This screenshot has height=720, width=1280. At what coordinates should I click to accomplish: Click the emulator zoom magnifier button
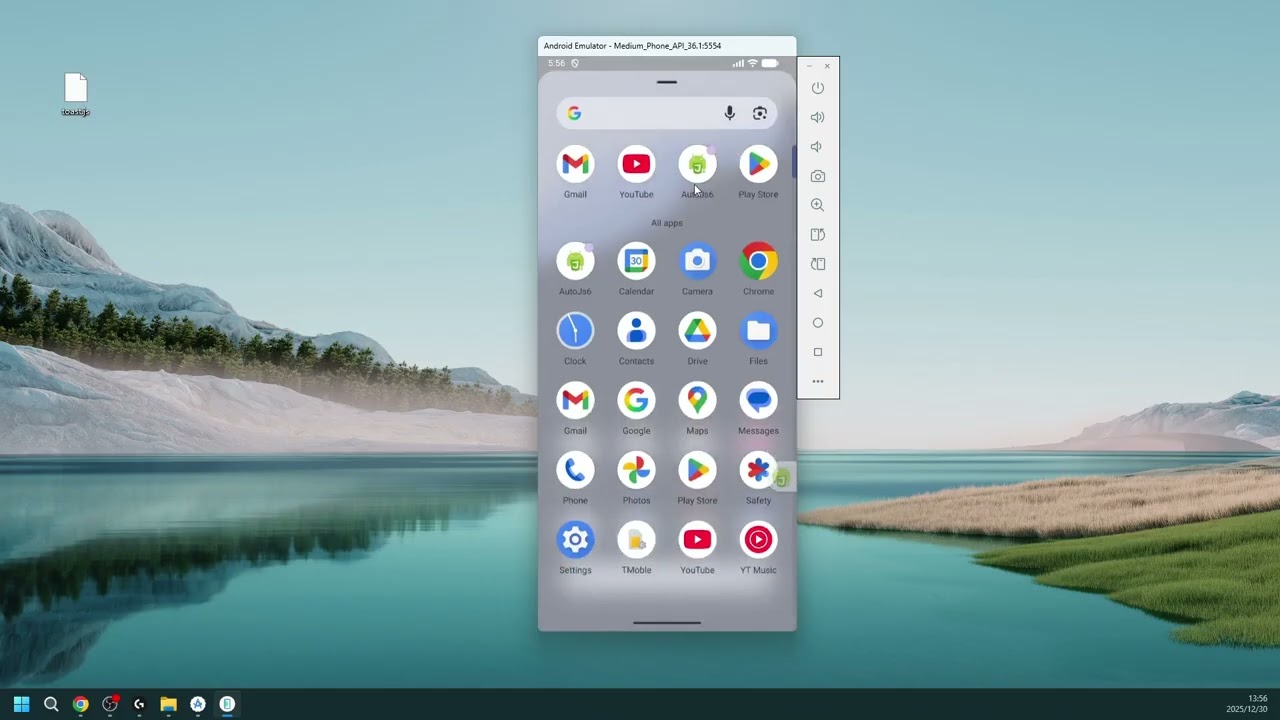pos(817,205)
